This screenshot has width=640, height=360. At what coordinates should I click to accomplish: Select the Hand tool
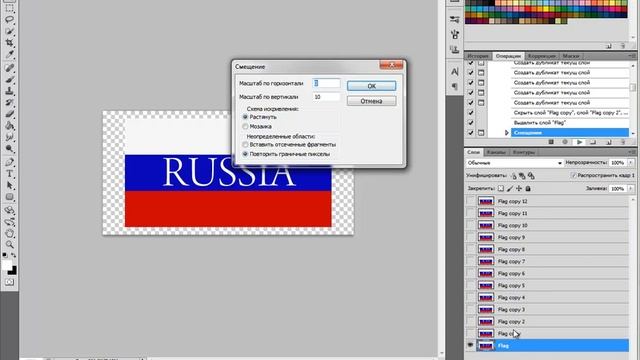point(9,233)
